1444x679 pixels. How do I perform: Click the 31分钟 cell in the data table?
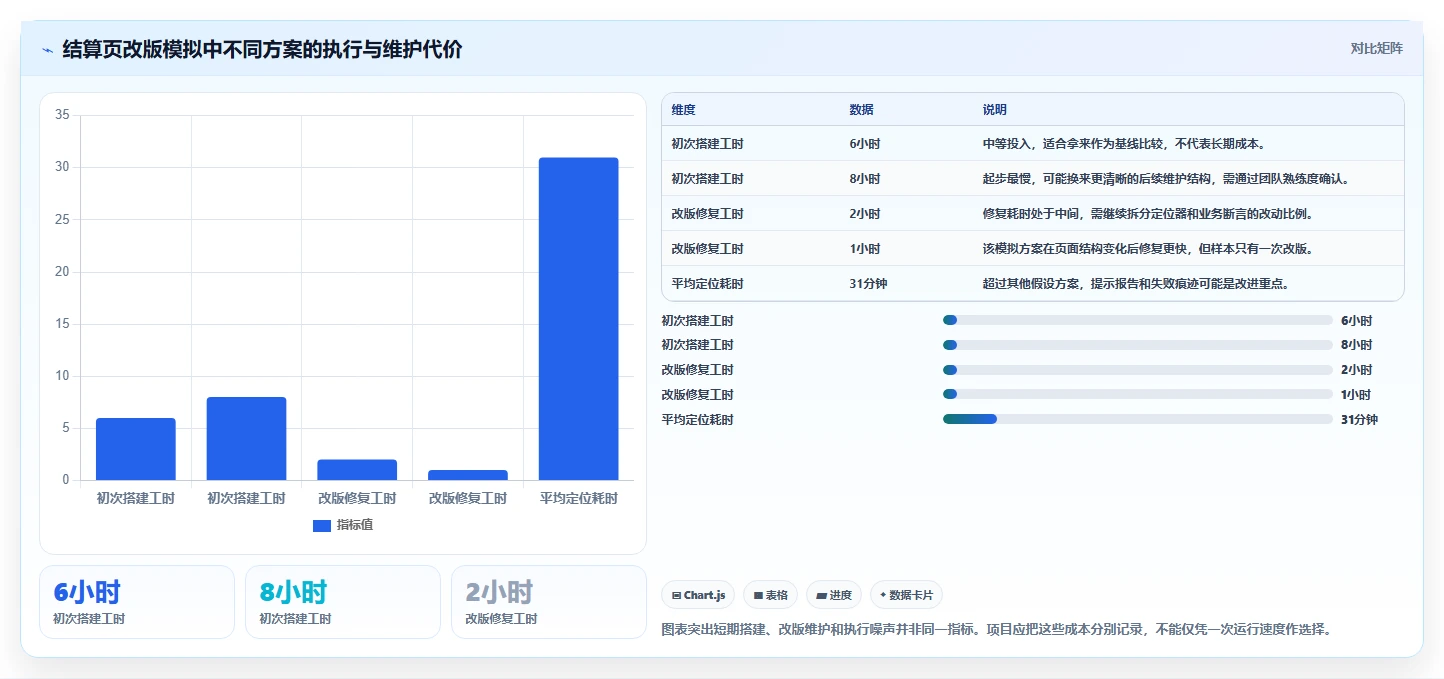pos(868,284)
